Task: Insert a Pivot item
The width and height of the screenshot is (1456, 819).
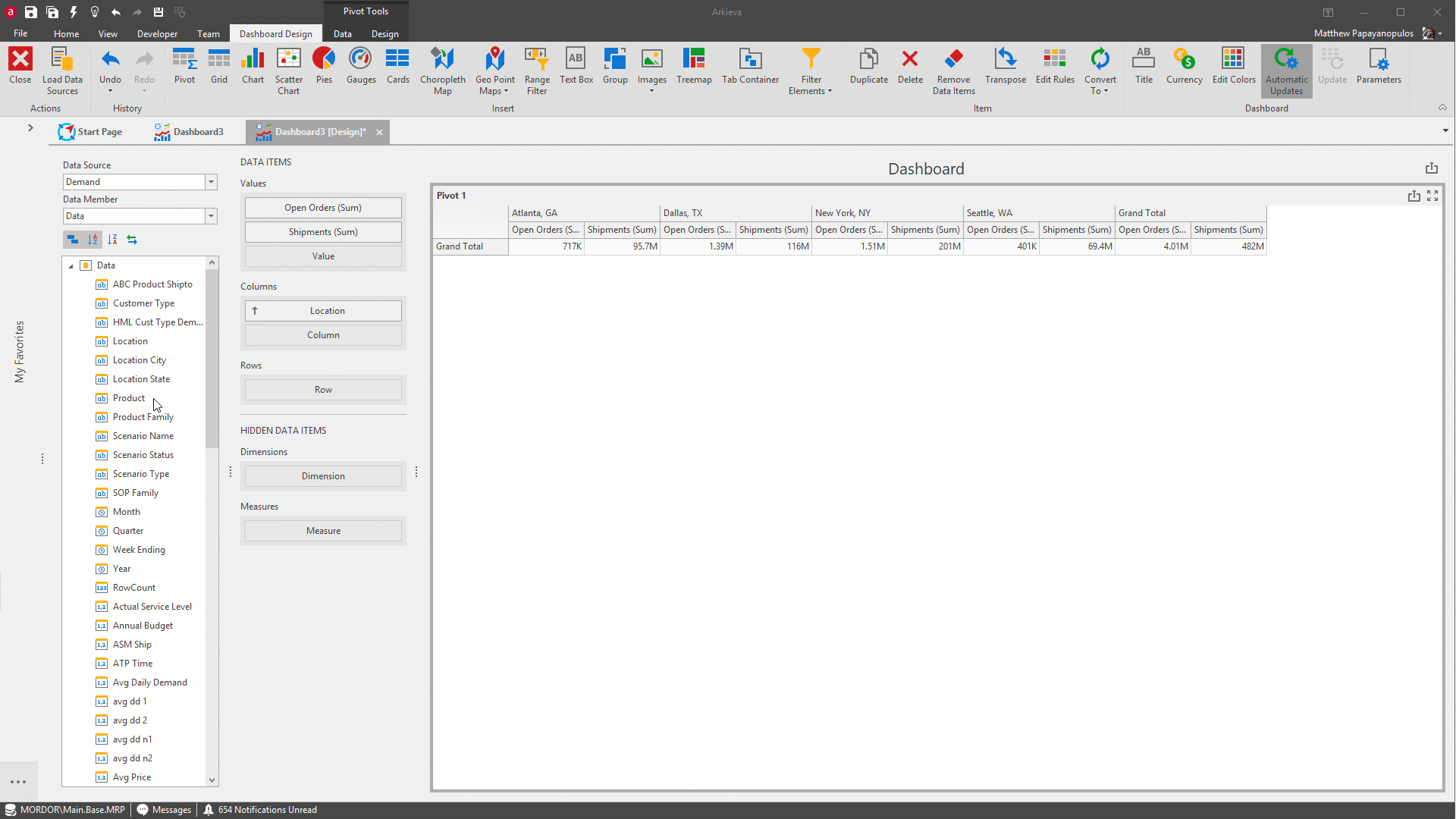Action: coord(184,66)
